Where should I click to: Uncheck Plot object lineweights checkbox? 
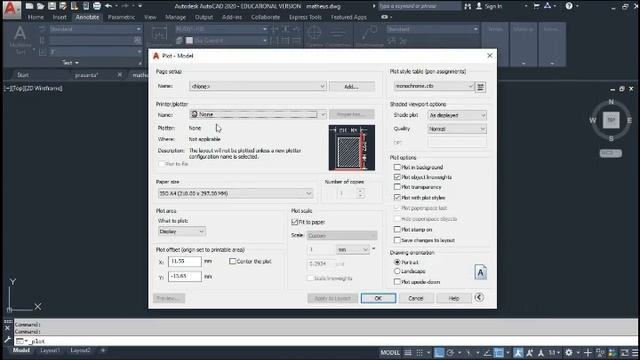397,177
